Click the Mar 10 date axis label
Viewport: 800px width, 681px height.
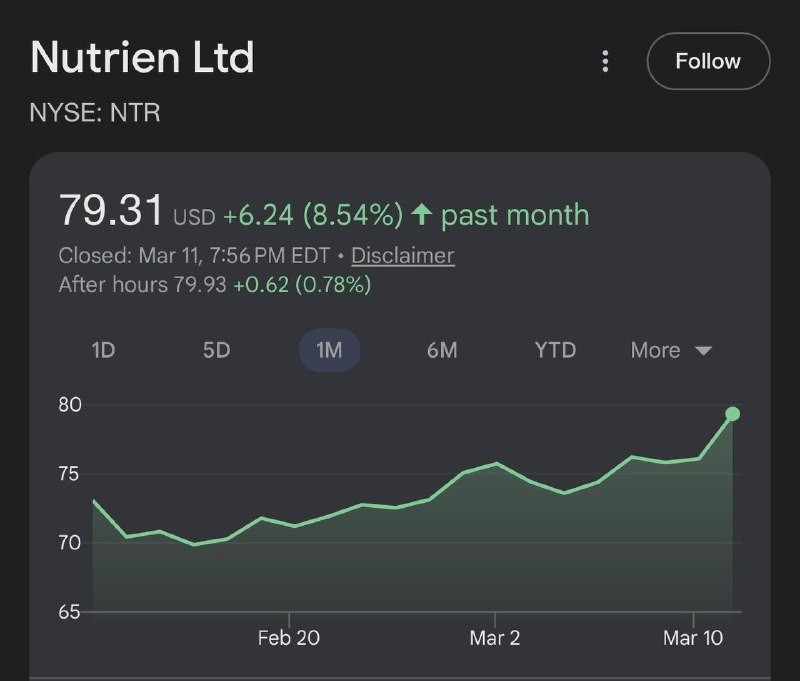(693, 638)
